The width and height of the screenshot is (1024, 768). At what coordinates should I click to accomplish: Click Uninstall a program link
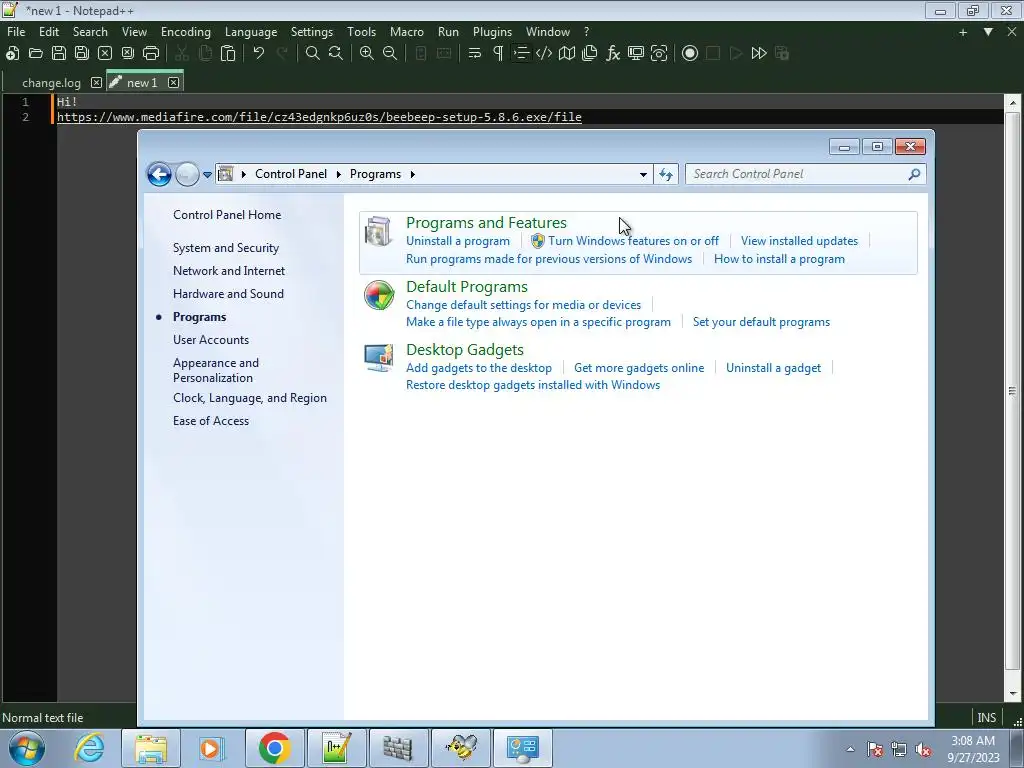click(458, 241)
